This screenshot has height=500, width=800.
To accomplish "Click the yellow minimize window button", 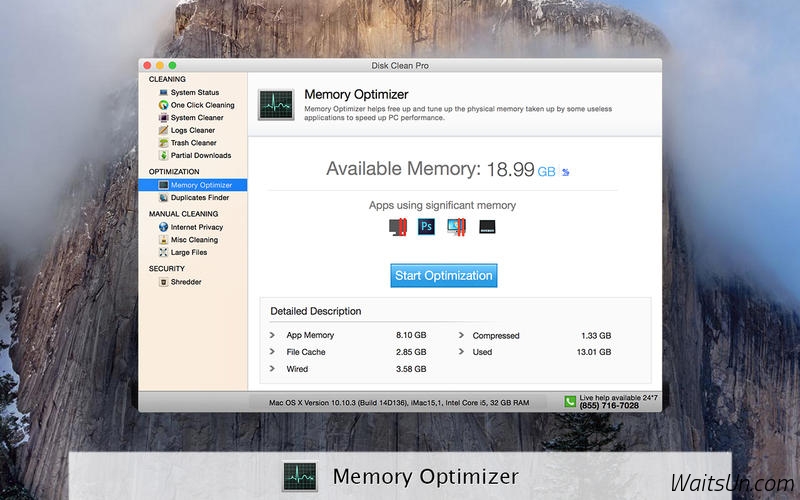I will [160, 65].
